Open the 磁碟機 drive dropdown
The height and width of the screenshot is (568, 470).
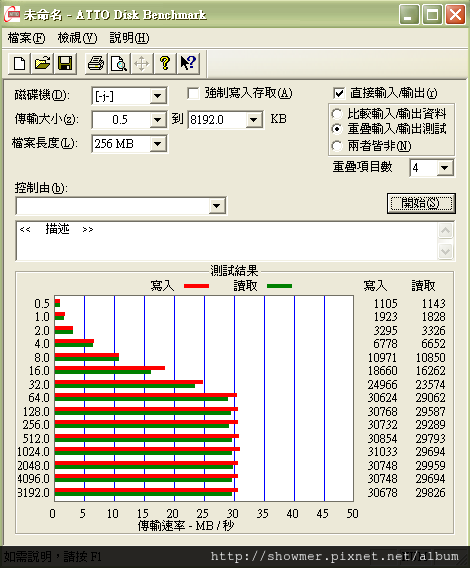click(158, 96)
